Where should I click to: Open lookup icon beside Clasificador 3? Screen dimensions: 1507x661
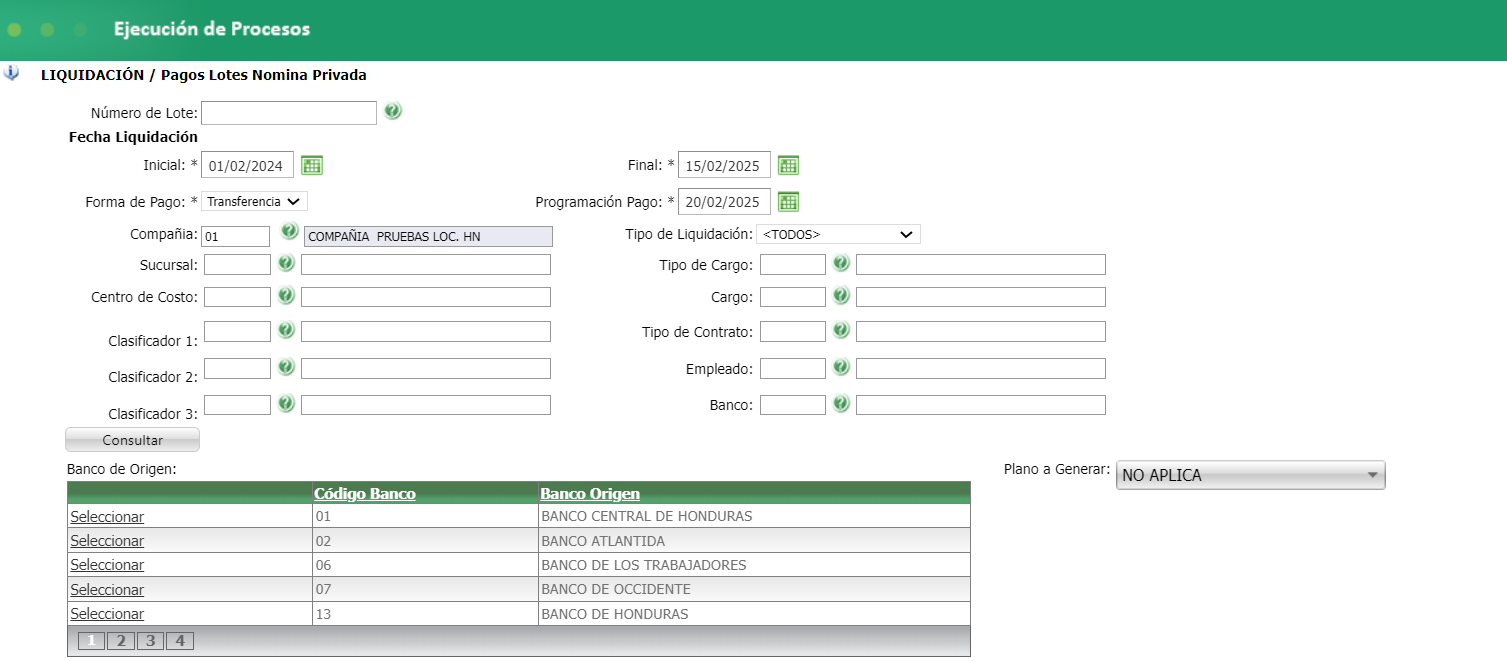286,403
